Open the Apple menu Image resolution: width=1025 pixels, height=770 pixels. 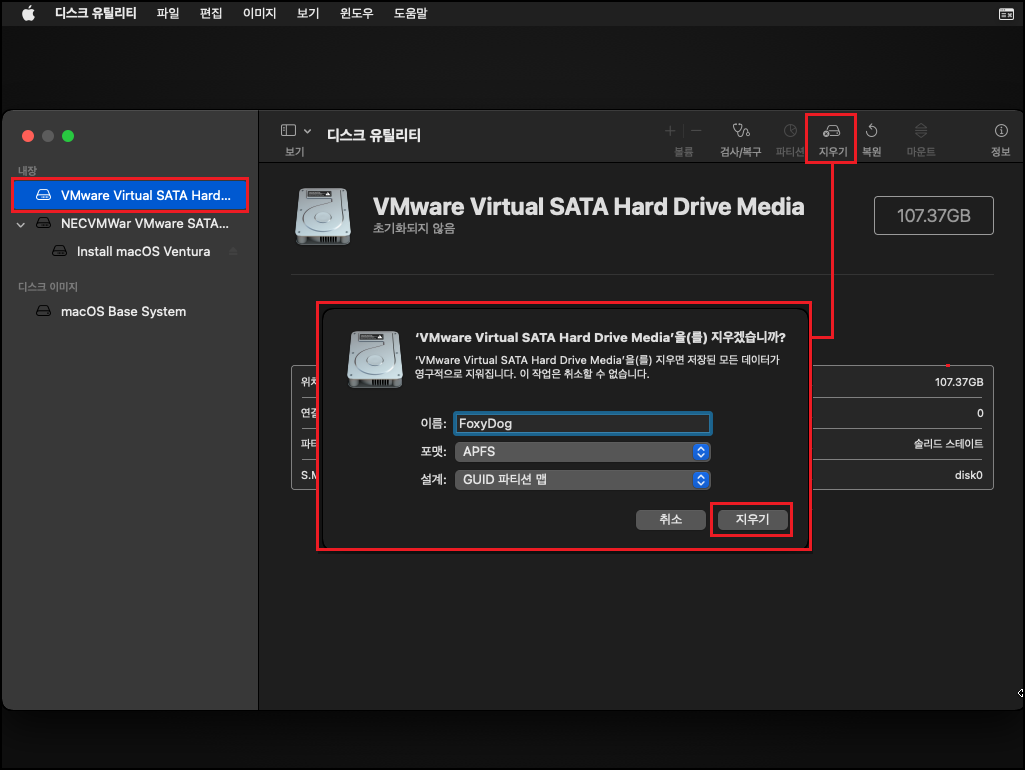click(28, 13)
